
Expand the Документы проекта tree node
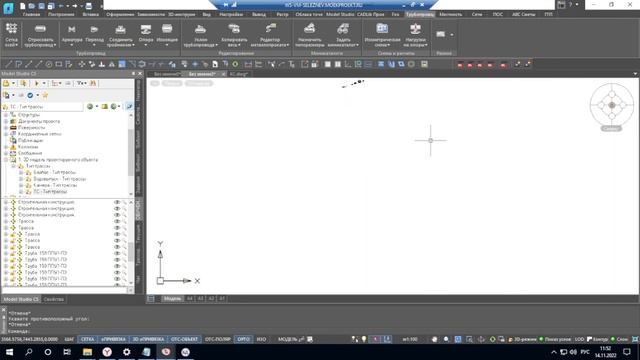pyautogui.click(x=6, y=121)
